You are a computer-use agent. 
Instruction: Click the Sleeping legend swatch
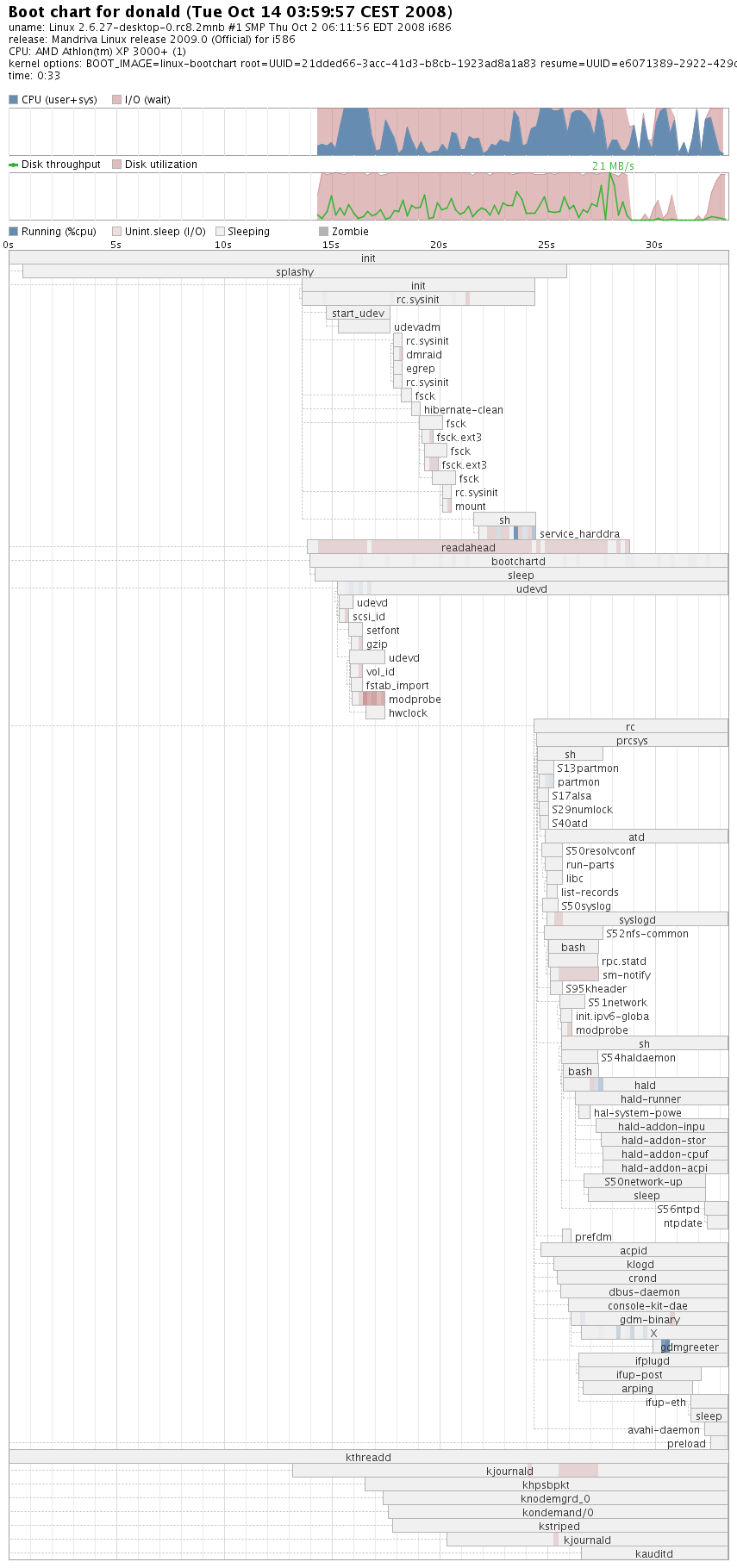(x=220, y=232)
